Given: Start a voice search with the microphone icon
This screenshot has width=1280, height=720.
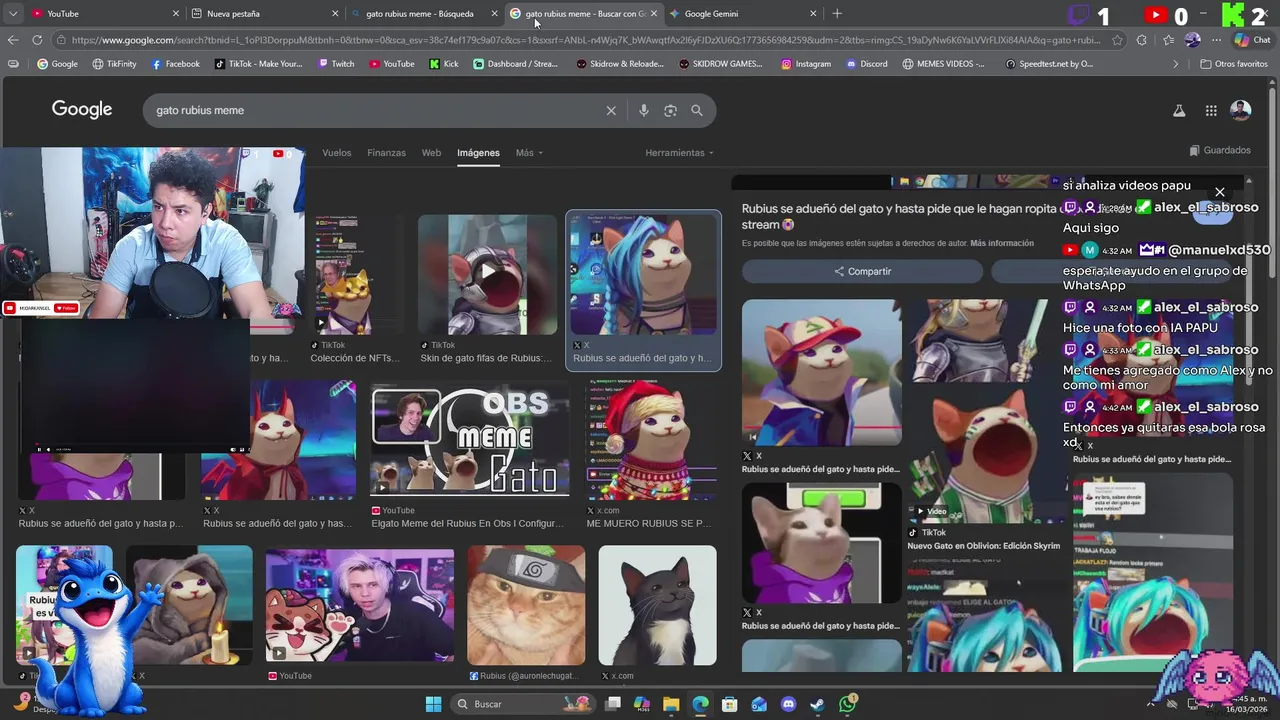Looking at the screenshot, I should coord(643,110).
